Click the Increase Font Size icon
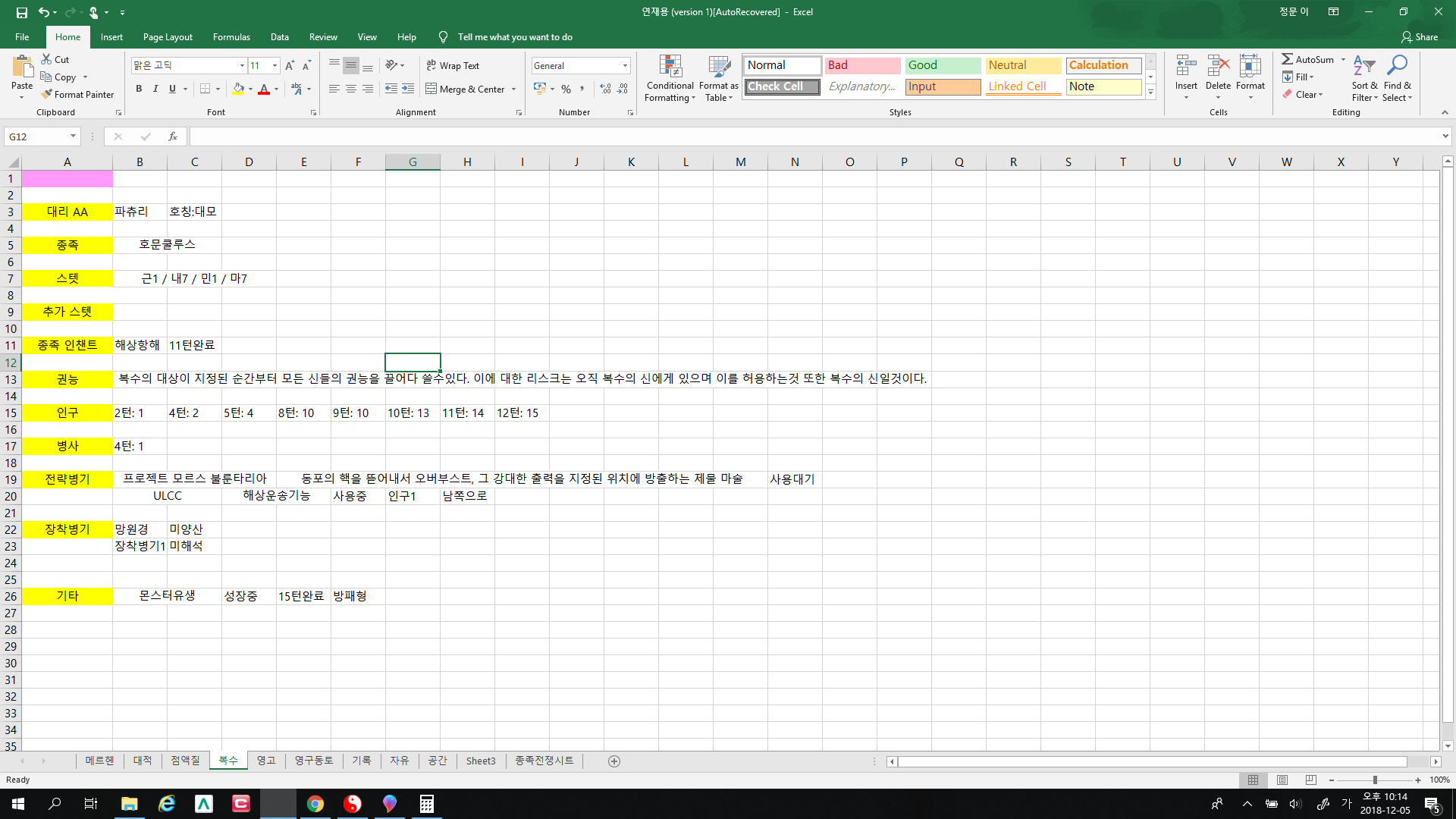Image resolution: width=1456 pixels, height=819 pixels. tap(290, 66)
